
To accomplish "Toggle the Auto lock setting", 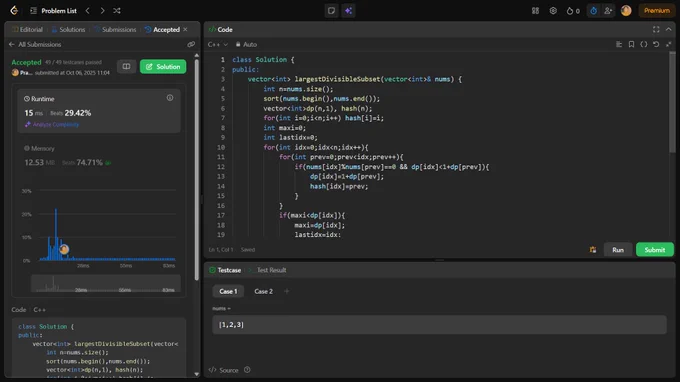I will [x=246, y=44].
